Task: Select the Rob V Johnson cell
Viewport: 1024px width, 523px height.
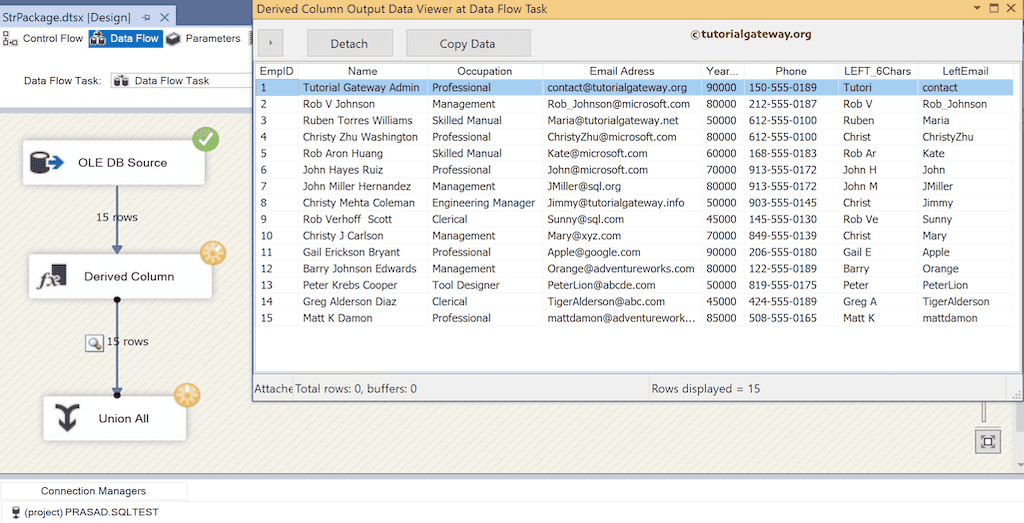Action: pyautogui.click(x=361, y=104)
